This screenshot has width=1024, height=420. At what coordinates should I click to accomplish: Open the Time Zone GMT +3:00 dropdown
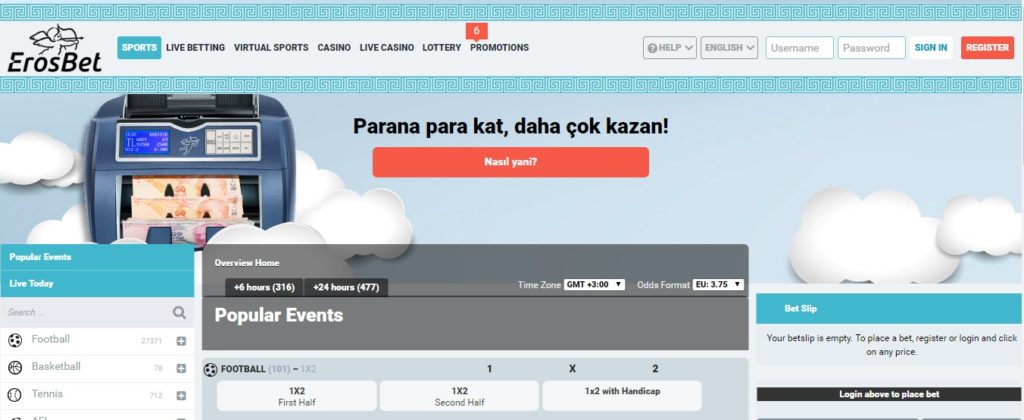point(594,285)
